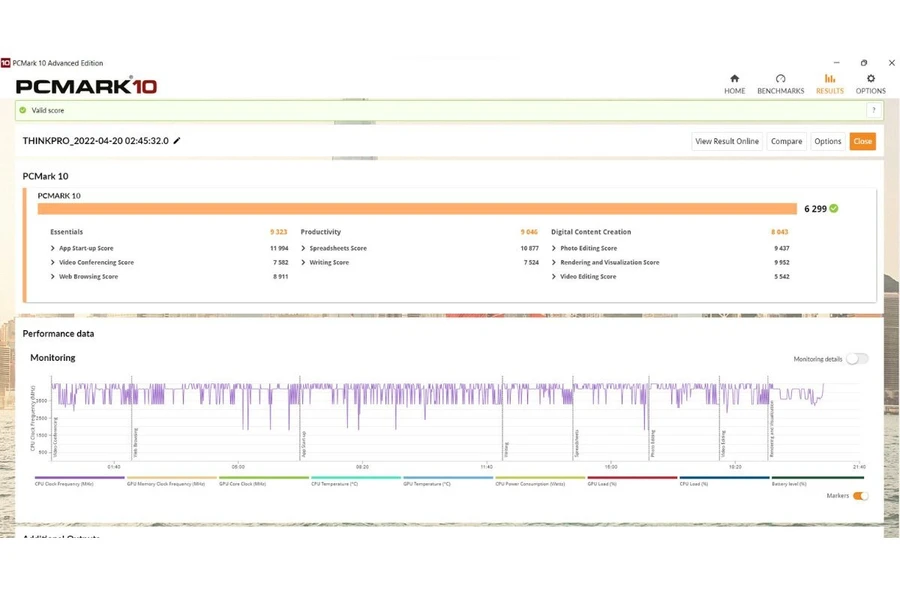Viewport: 900px width, 598px height.
Task: Switch to the Results tab
Action: [x=829, y=84]
